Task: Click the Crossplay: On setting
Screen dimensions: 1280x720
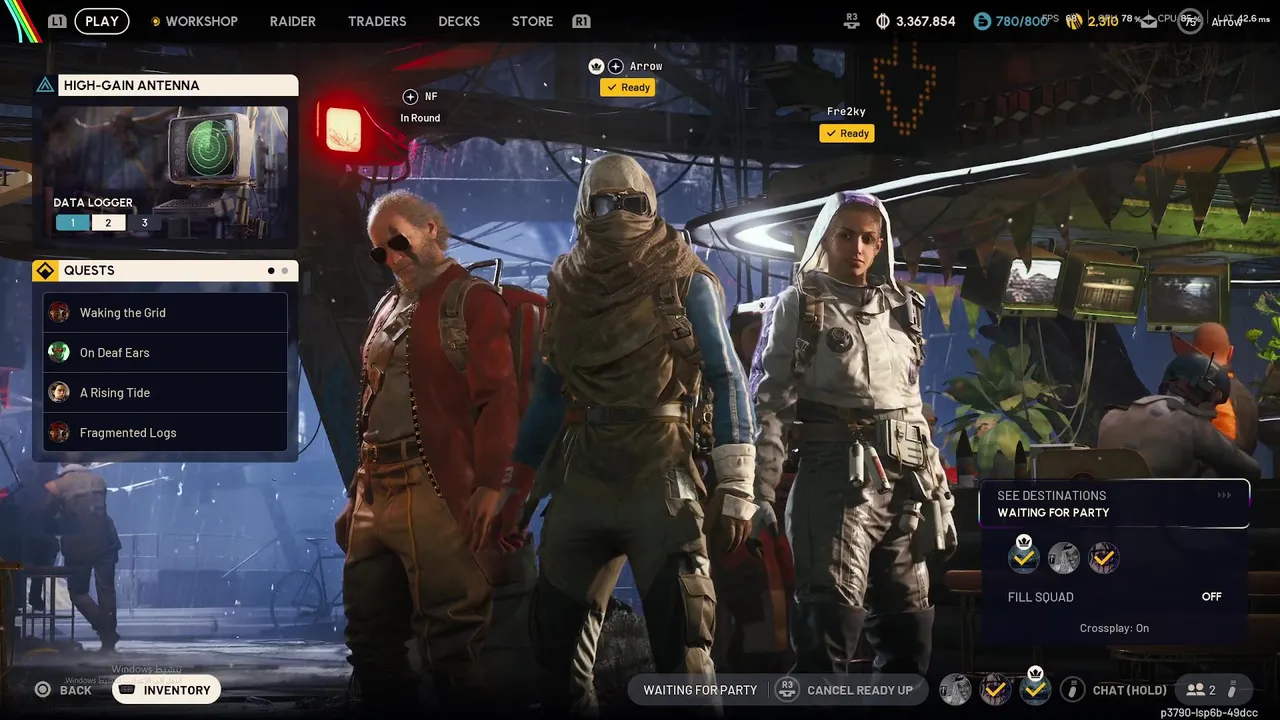Action: [x=1114, y=628]
